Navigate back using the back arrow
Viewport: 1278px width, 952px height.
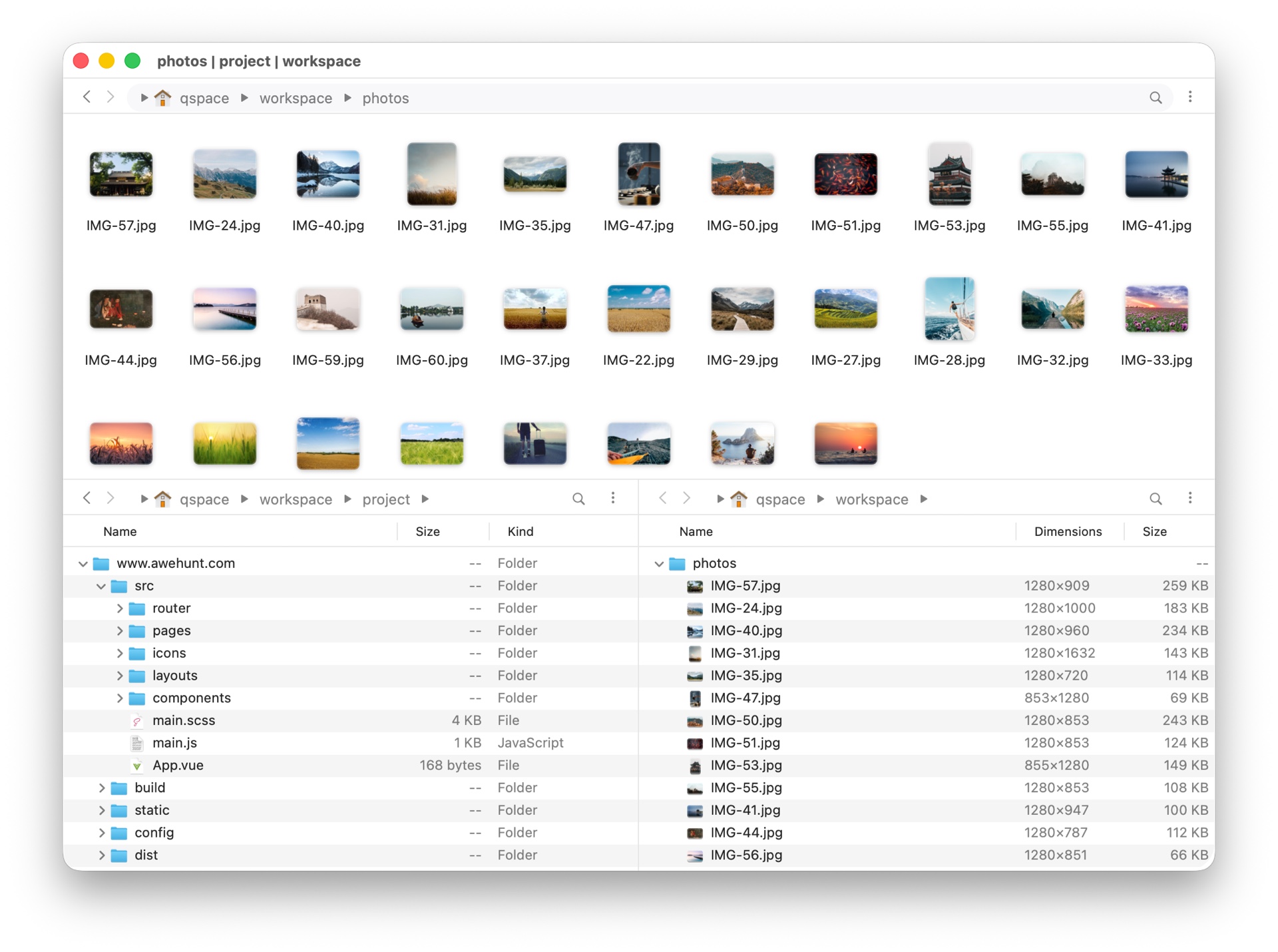coord(87,97)
